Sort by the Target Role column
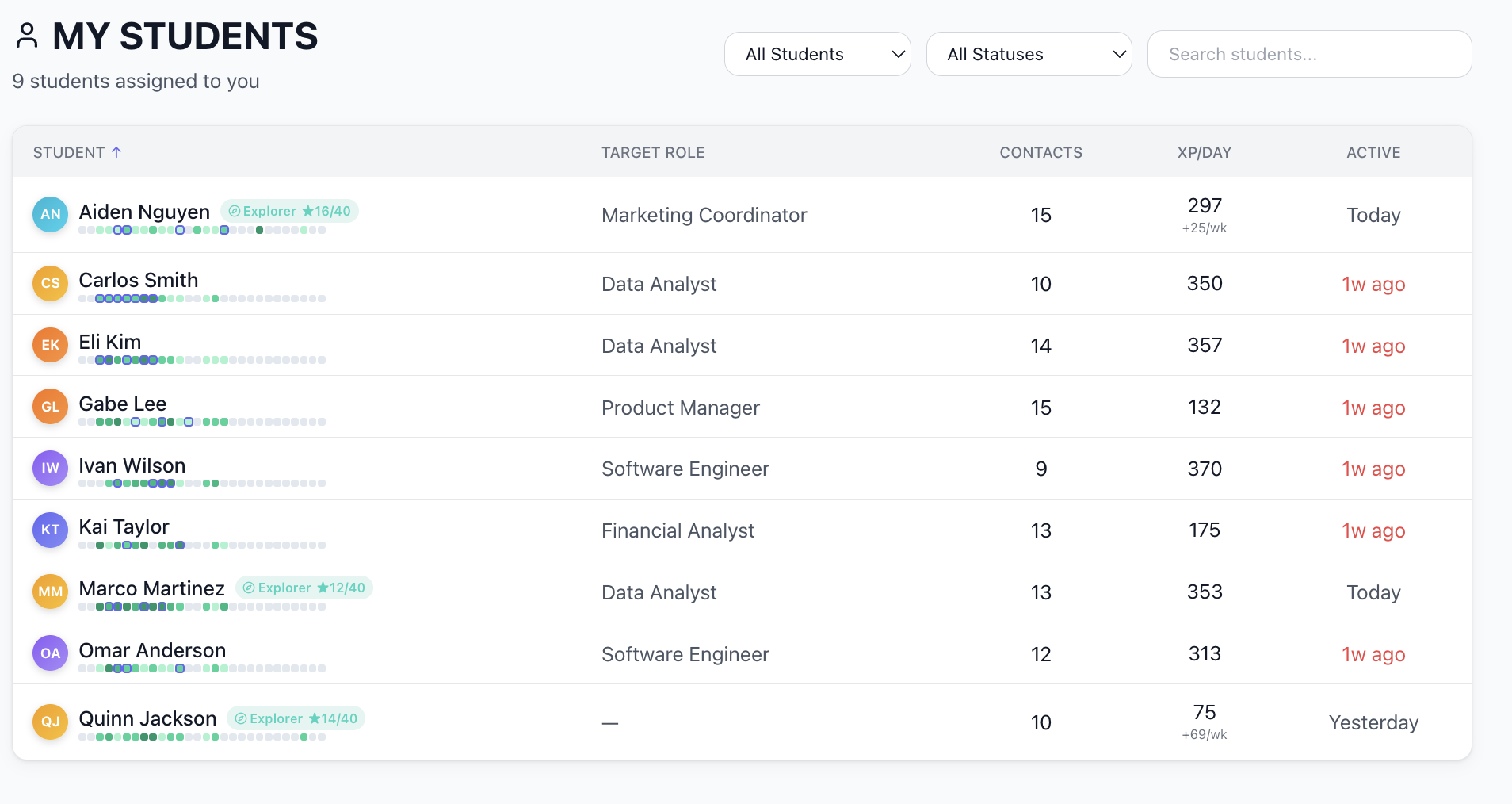This screenshot has width=1512, height=804. pyautogui.click(x=653, y=152)
